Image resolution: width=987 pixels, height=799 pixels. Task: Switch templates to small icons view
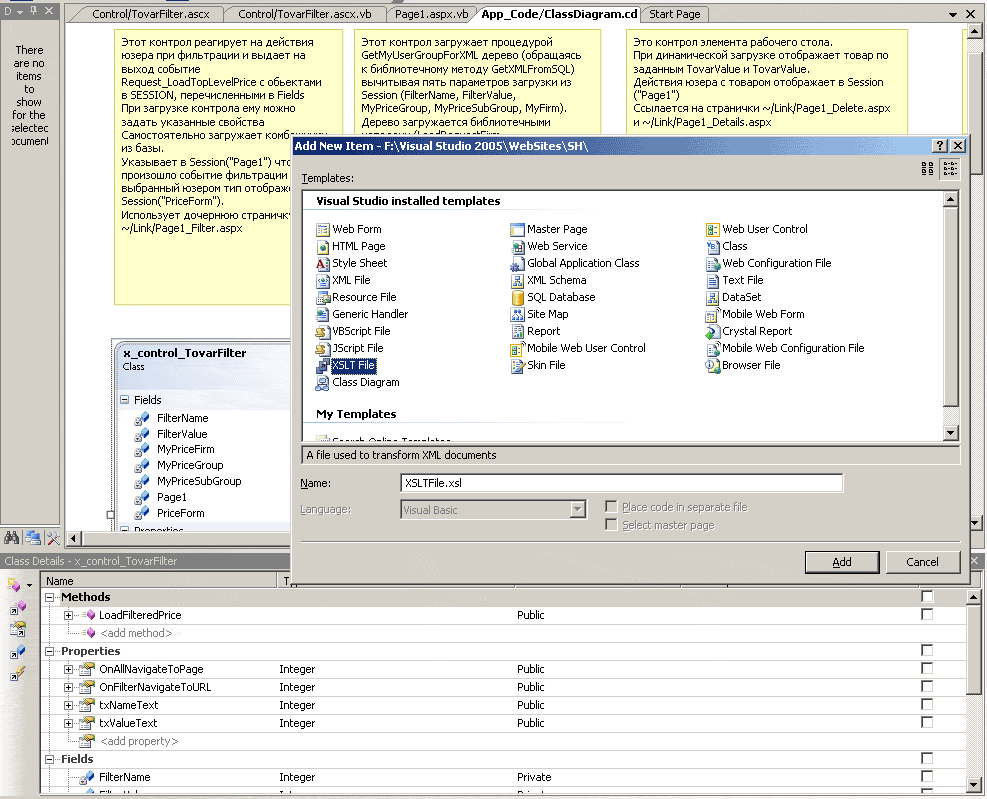click(x=950, y=168)
